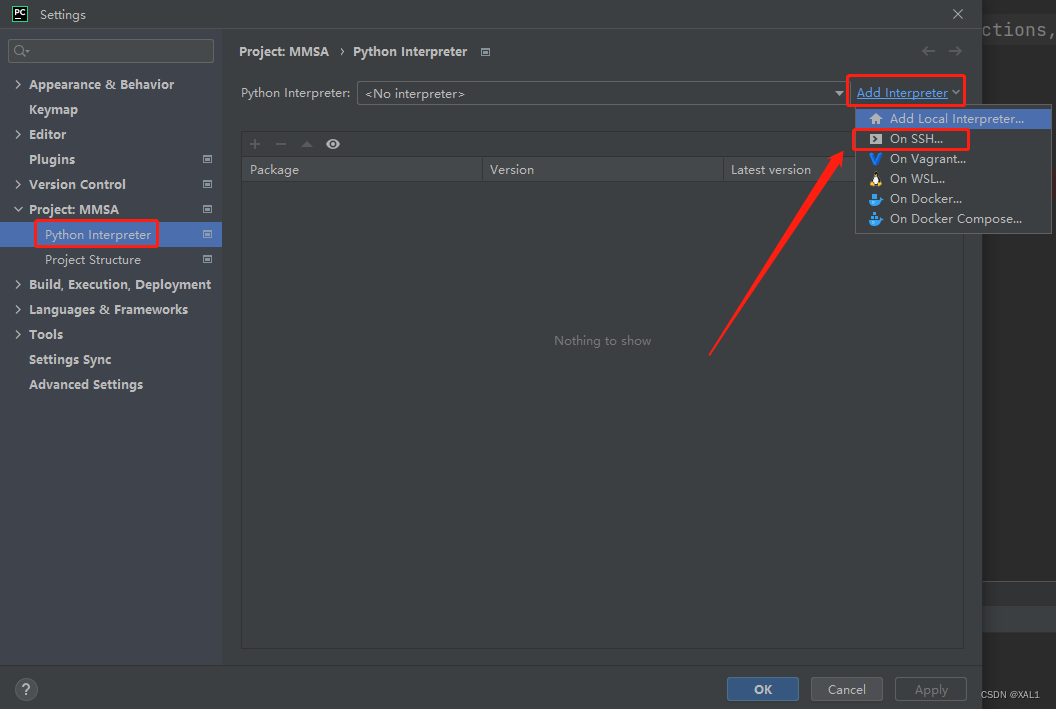Open help with the question mark button
The width and height of the screenshot is (1056, 709).
tap(26, 689)
